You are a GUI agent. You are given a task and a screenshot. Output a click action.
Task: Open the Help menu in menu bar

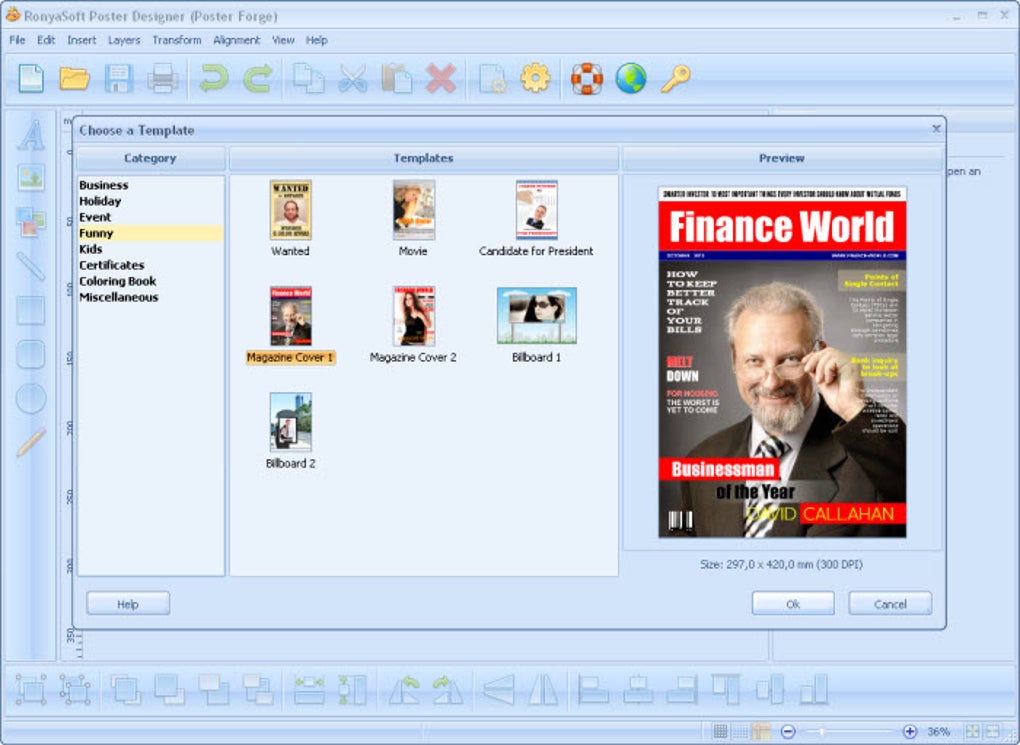pos(316,40)
